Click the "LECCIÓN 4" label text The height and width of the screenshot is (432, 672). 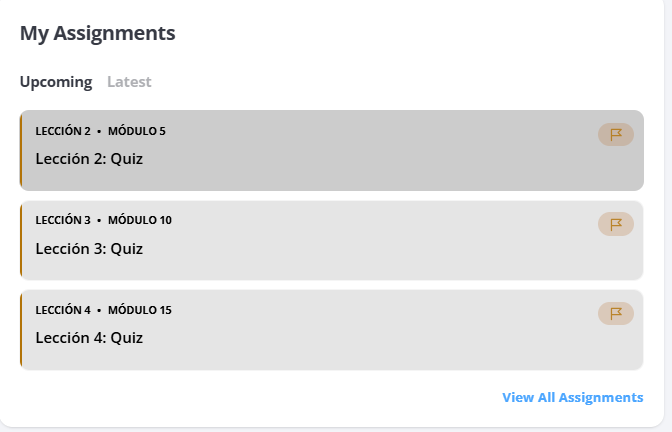63,310
